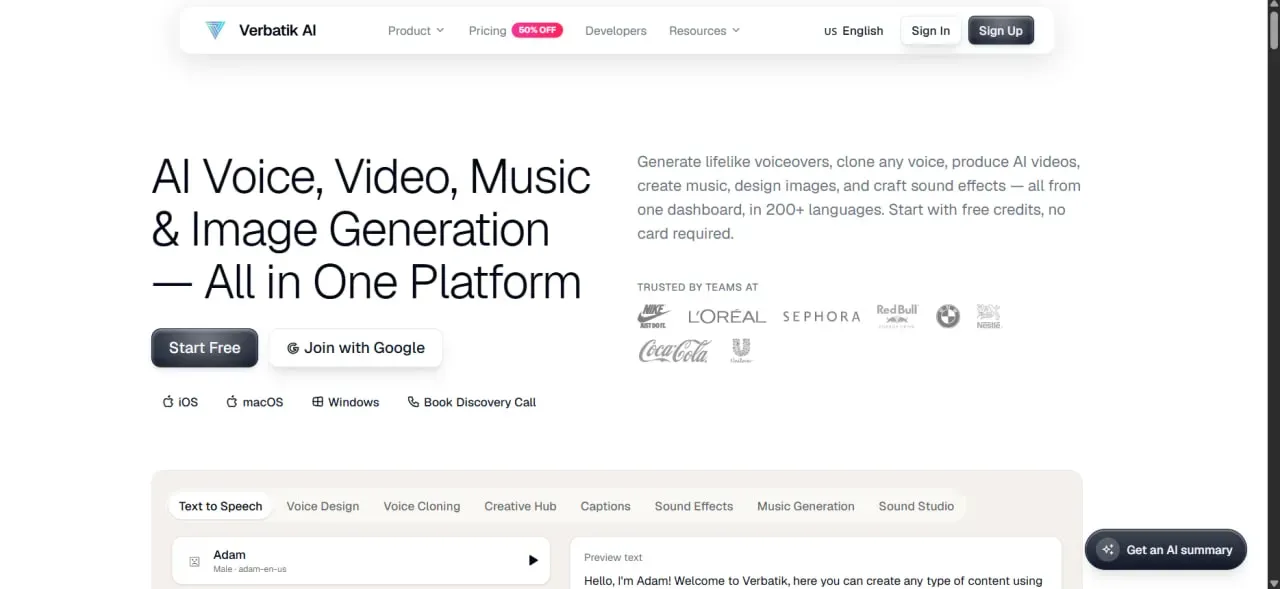1280x589 pixels.
Task: Click the Book Discovery Call link
Action: pos(472,402)
